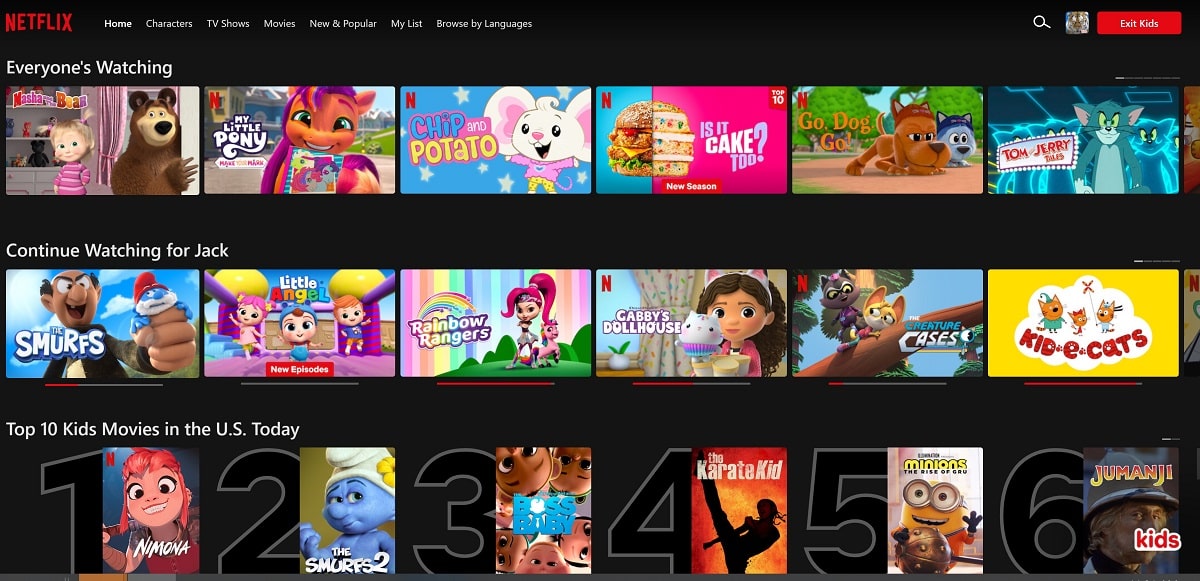Click the Netflix logo
The image size is (1200, 581).
39,22
